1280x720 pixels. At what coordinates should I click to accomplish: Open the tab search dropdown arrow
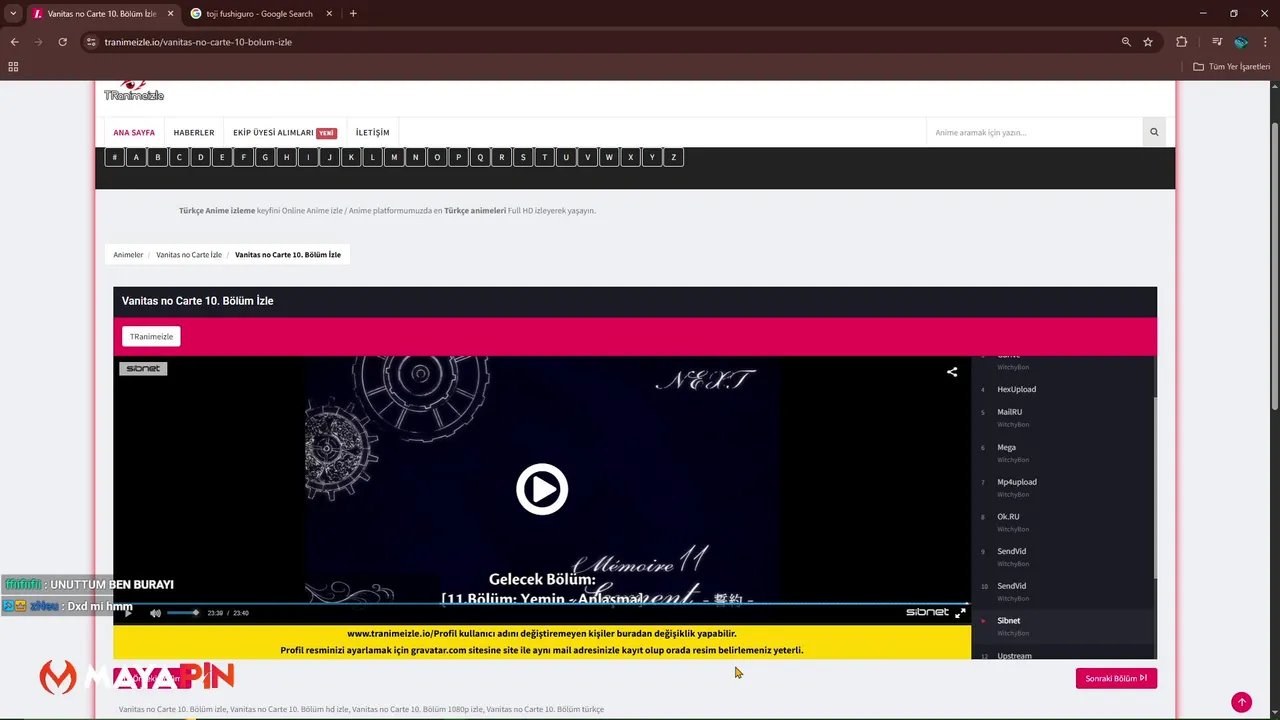(12, 14)
